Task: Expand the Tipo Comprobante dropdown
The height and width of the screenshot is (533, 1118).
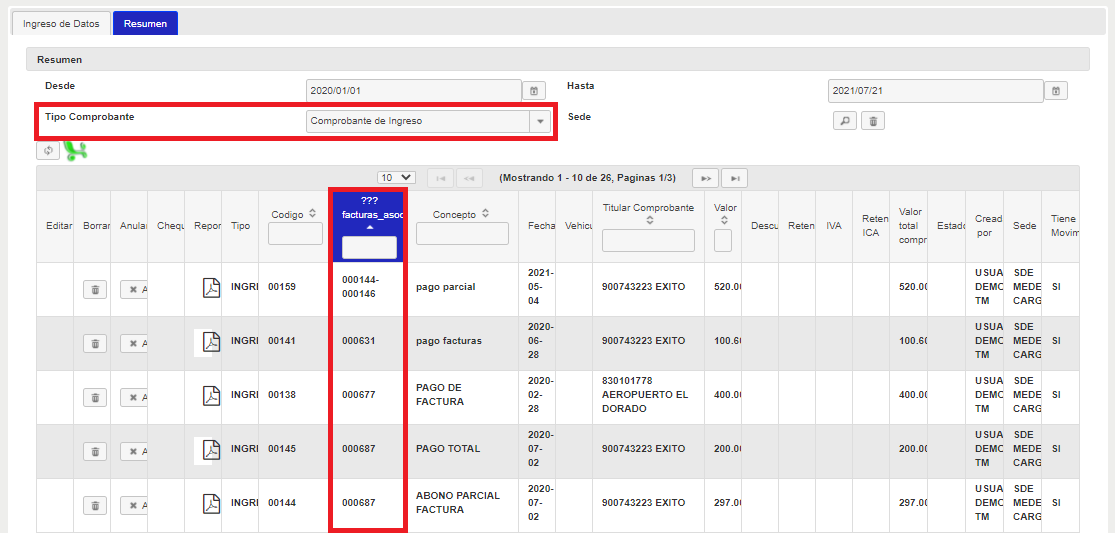Action: point(540,121)
